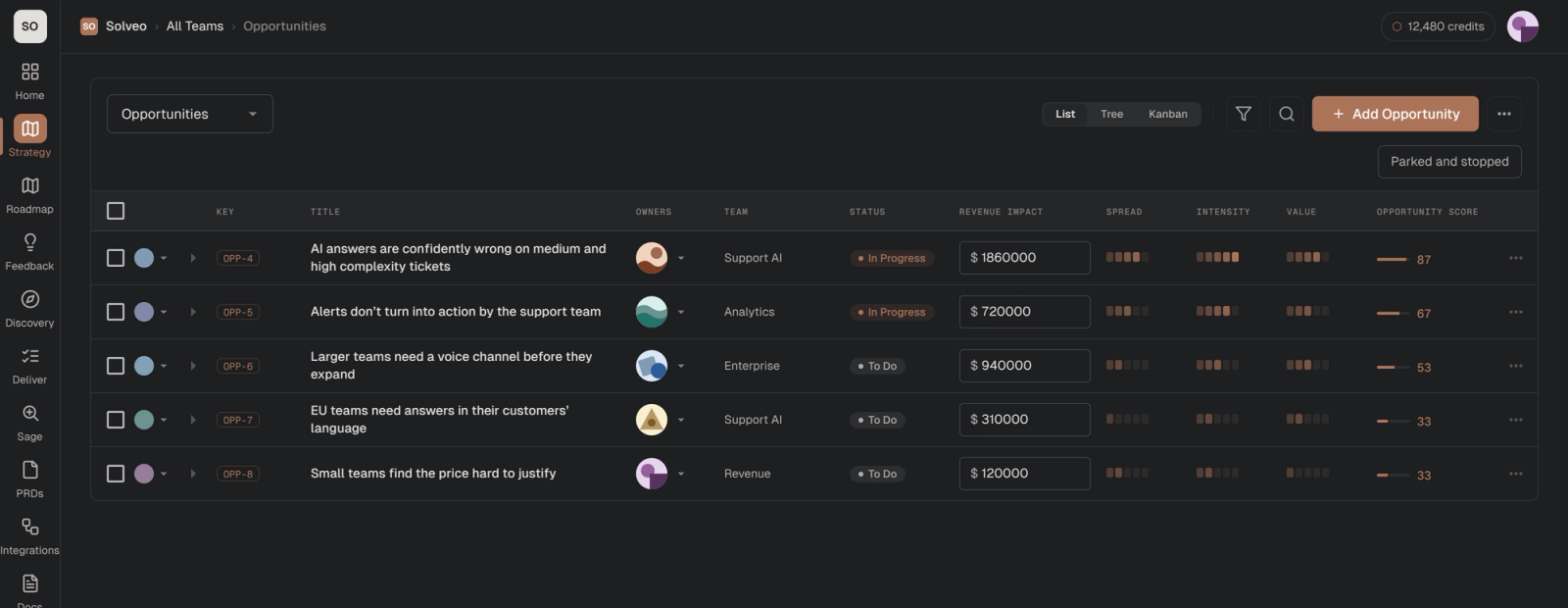The image size is (1568, 608).
Task: Open color dropdown arrow for OPP-6
Action: point(164,366)
